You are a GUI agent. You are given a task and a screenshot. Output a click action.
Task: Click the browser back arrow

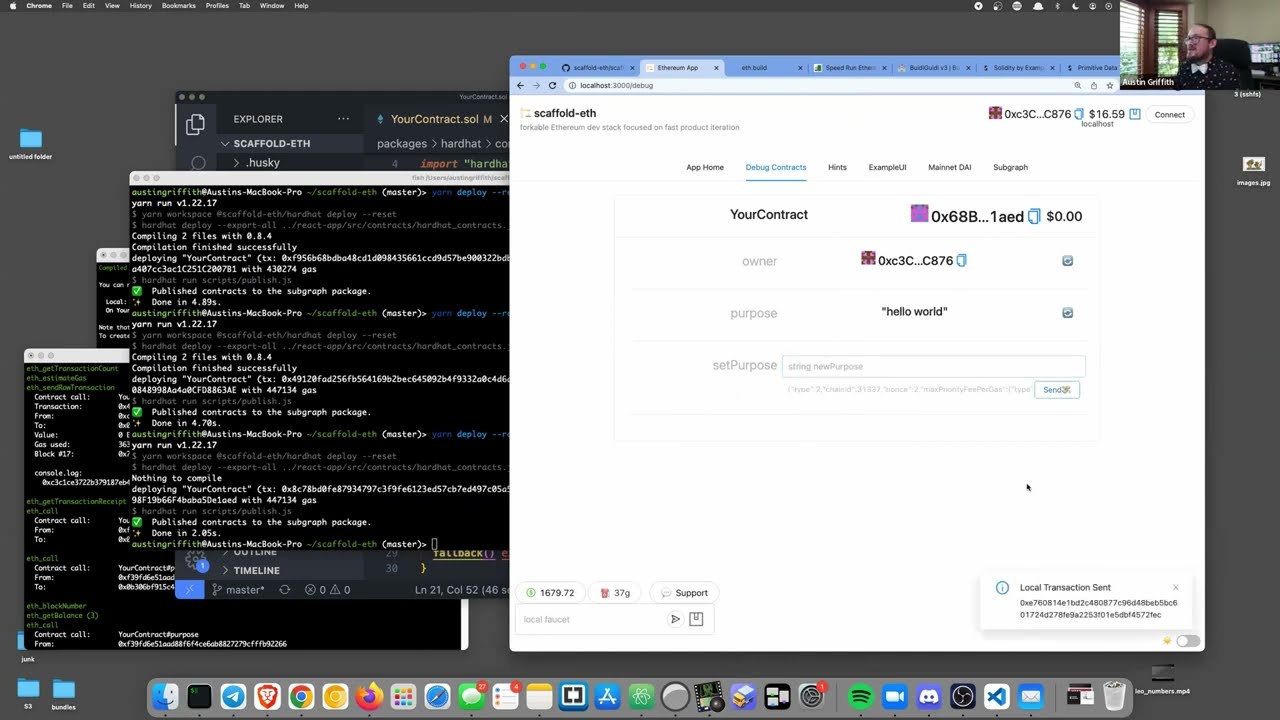pos(520,85)
